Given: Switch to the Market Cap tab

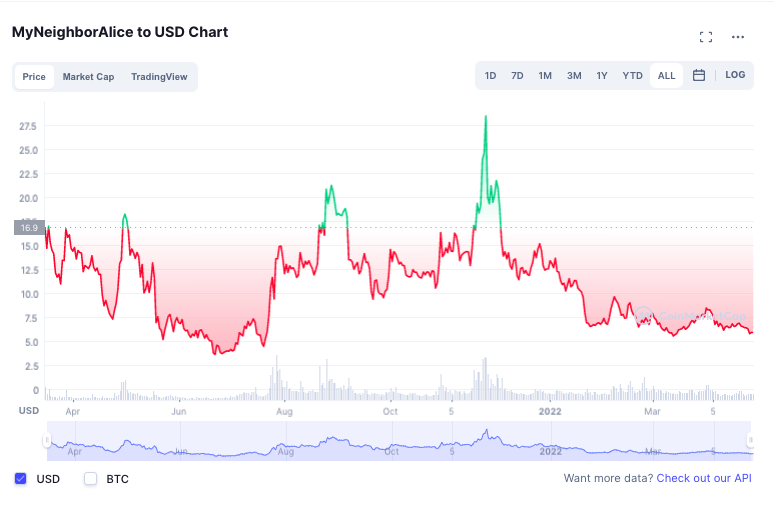Looking at the screenshot, I should click(x=88, y=77).
